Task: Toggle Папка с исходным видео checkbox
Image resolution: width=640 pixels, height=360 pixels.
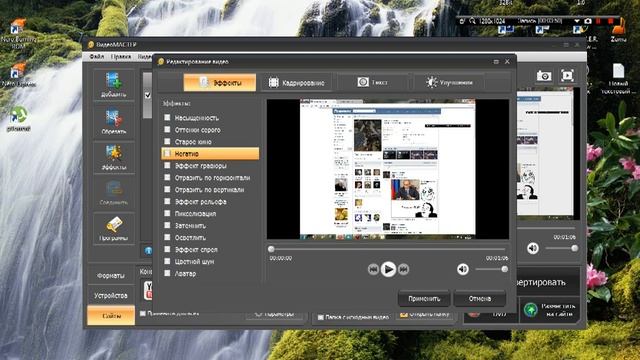Action: (x=320, y=317)
